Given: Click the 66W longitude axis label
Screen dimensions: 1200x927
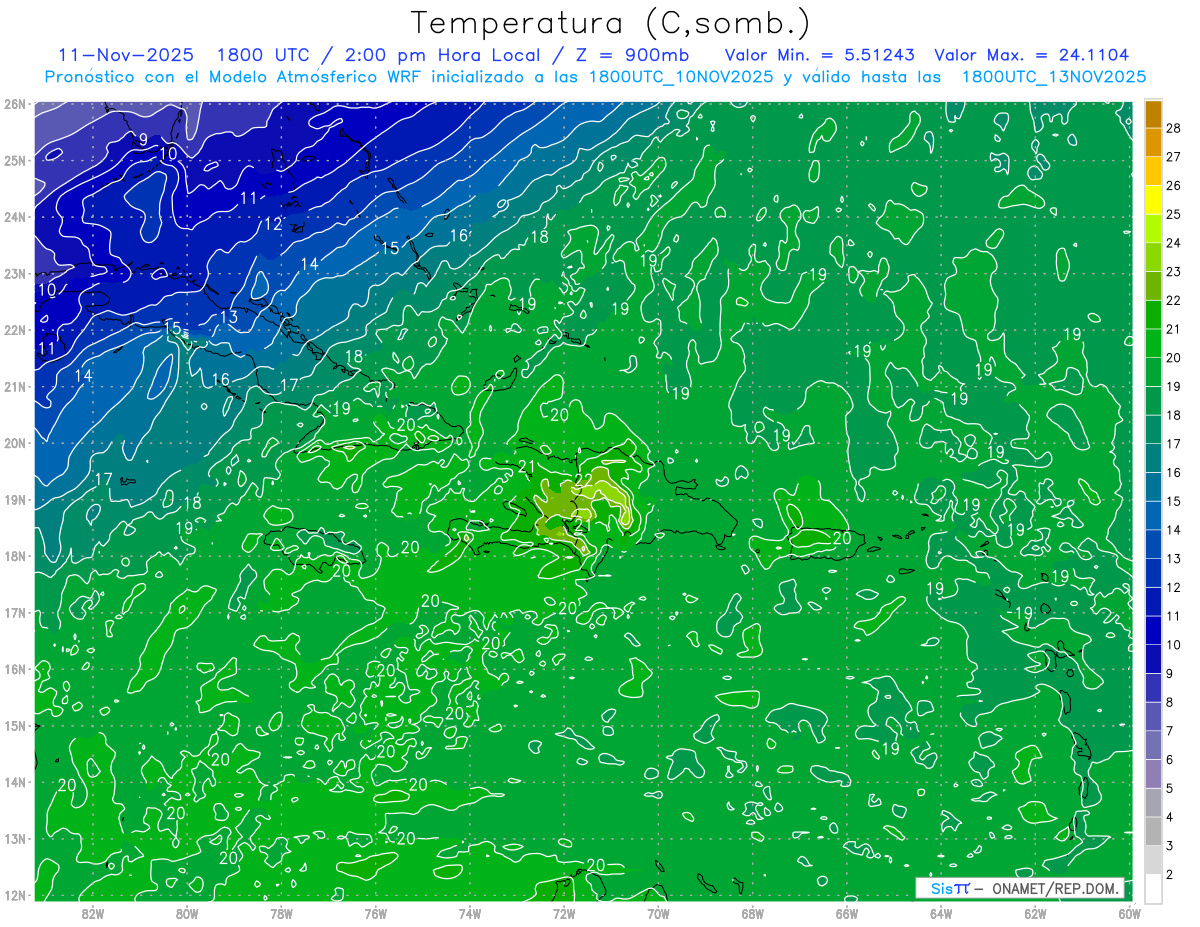Looking at the screenshot, I should point(846,913).
